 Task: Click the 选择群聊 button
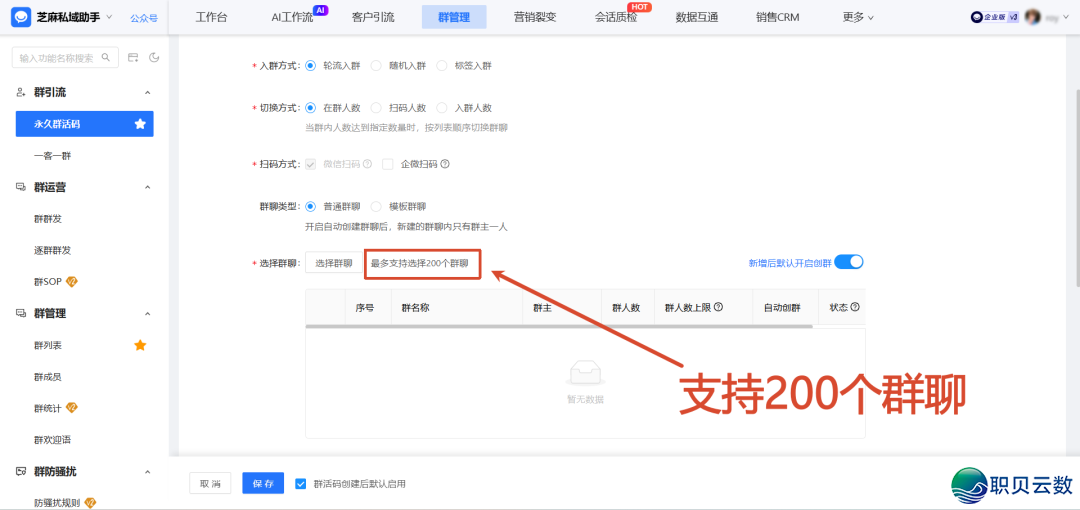pos(334,263)
